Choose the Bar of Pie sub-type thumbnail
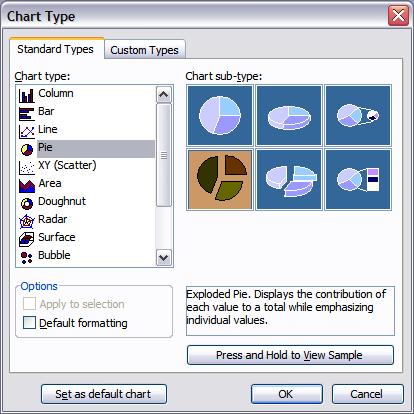 [x=358, y=180]
